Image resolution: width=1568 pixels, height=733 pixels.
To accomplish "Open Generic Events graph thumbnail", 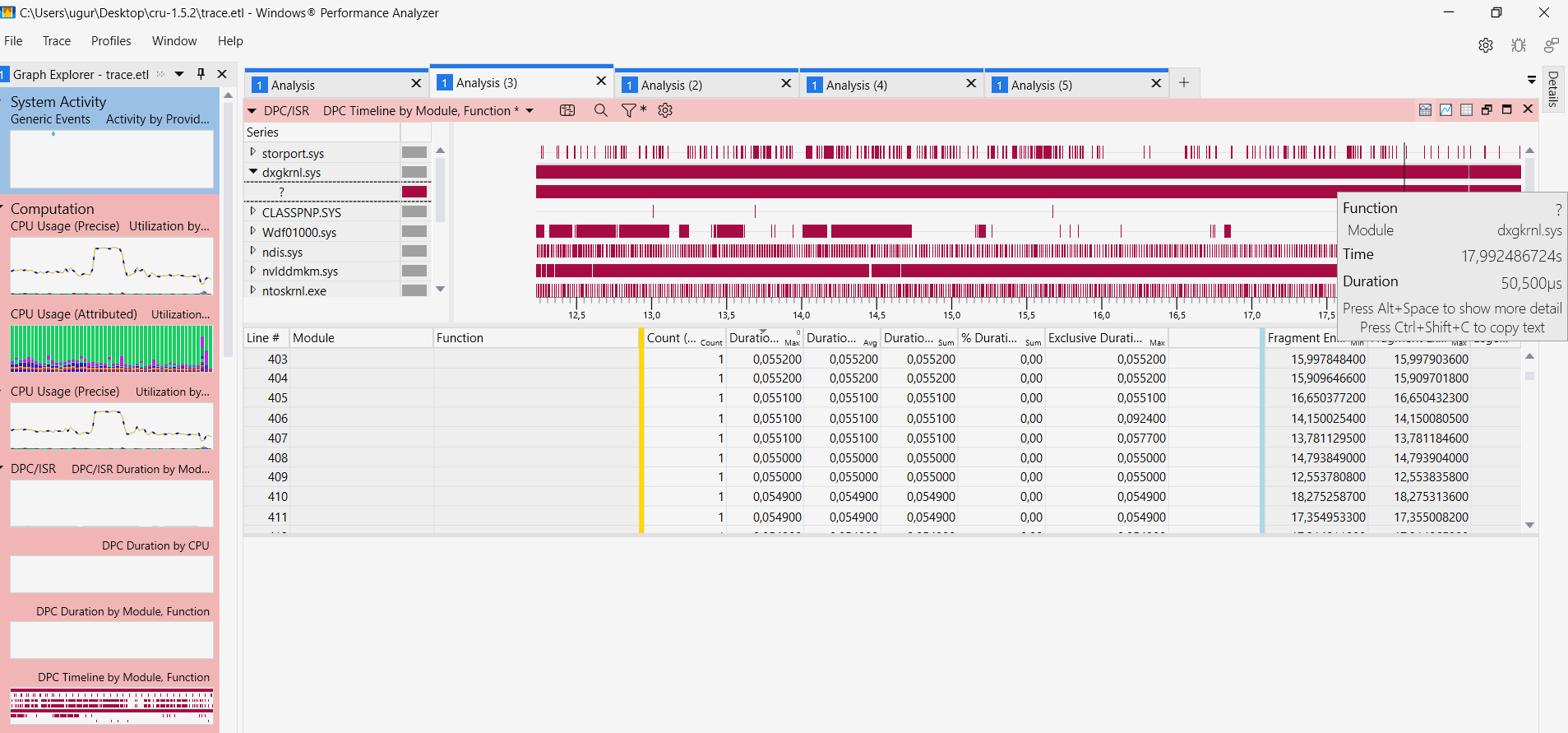I will coord(111,159).
